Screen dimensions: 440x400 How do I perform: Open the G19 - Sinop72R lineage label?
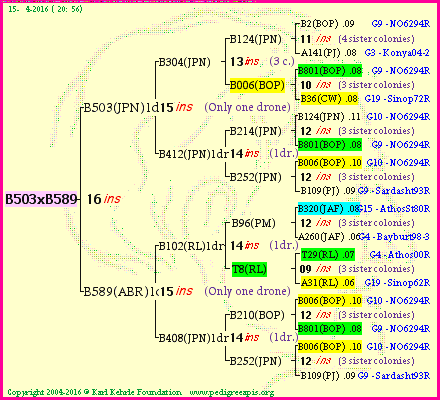(x=397, y=99)
